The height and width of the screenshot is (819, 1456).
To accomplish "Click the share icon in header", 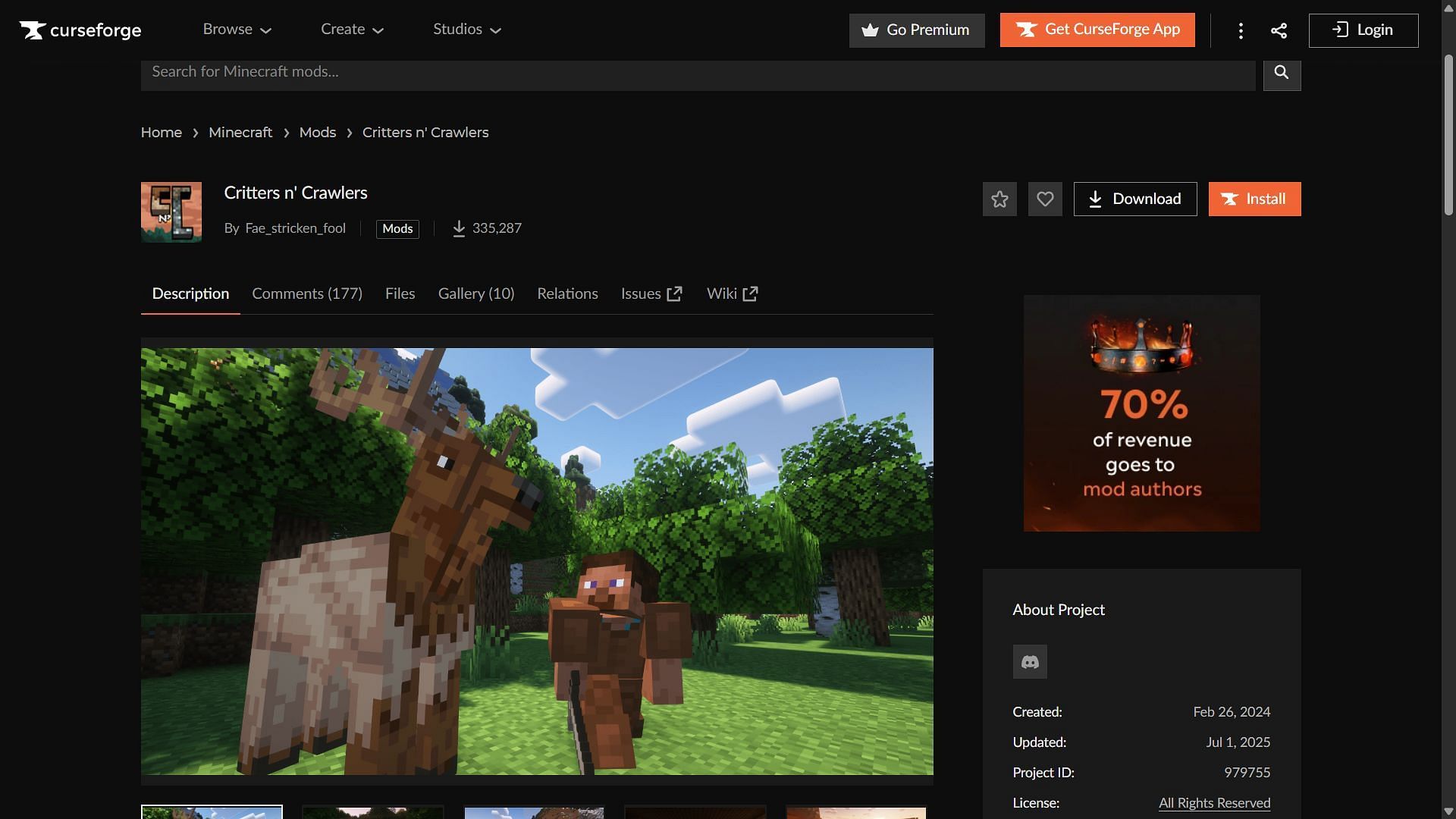I will [x=1279, y=30].
